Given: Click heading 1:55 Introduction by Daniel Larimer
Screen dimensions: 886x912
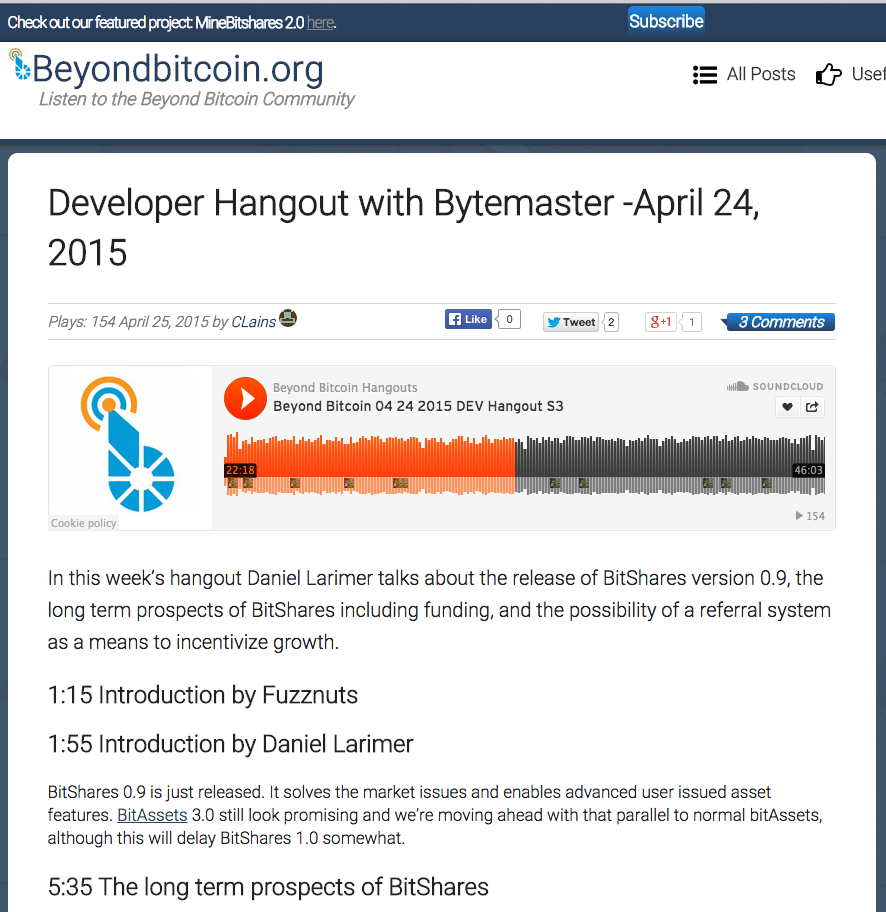Looking at the screenshot, I should [230, 744].
